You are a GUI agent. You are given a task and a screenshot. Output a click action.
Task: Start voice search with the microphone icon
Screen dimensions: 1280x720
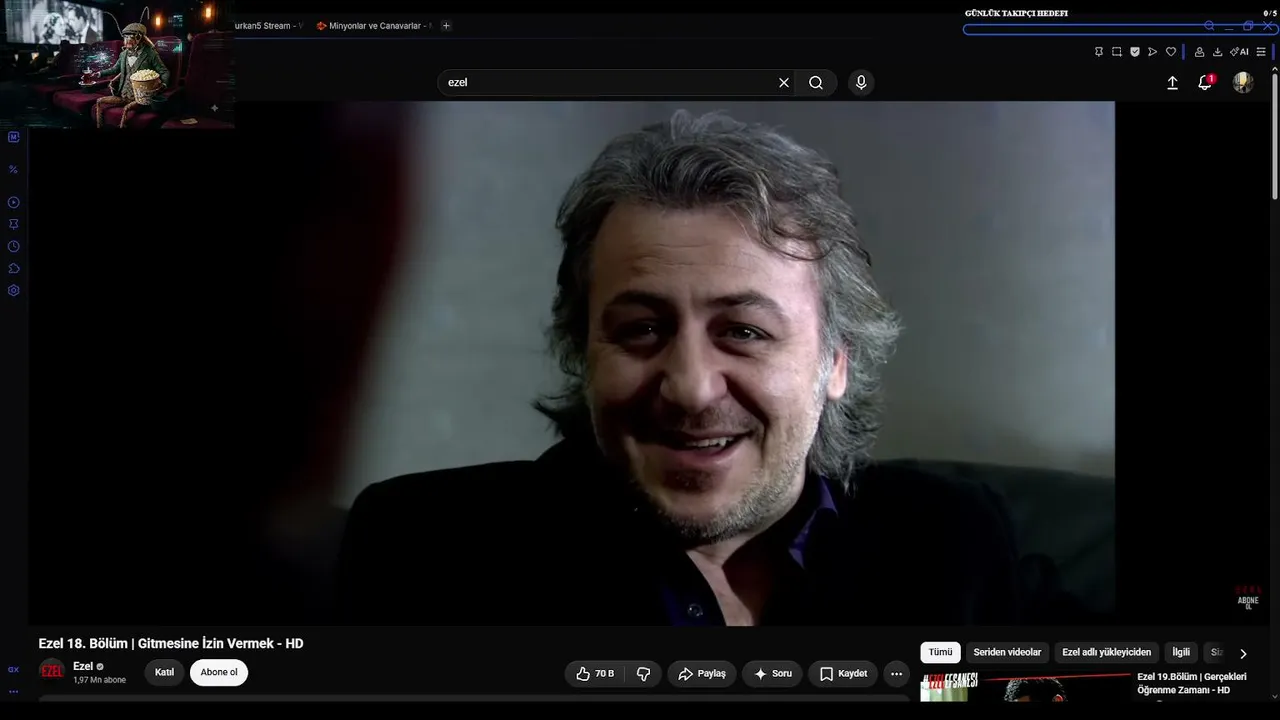(x=861, y=83)
